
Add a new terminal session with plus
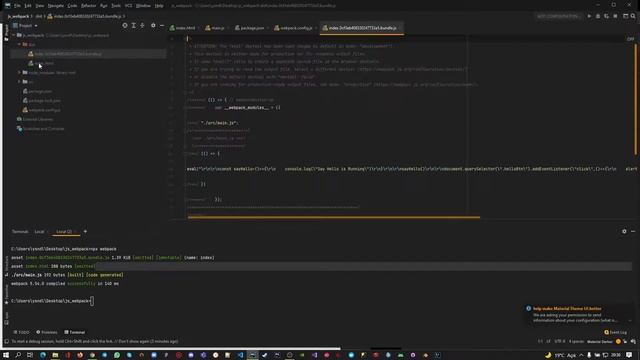coord(85,231)
